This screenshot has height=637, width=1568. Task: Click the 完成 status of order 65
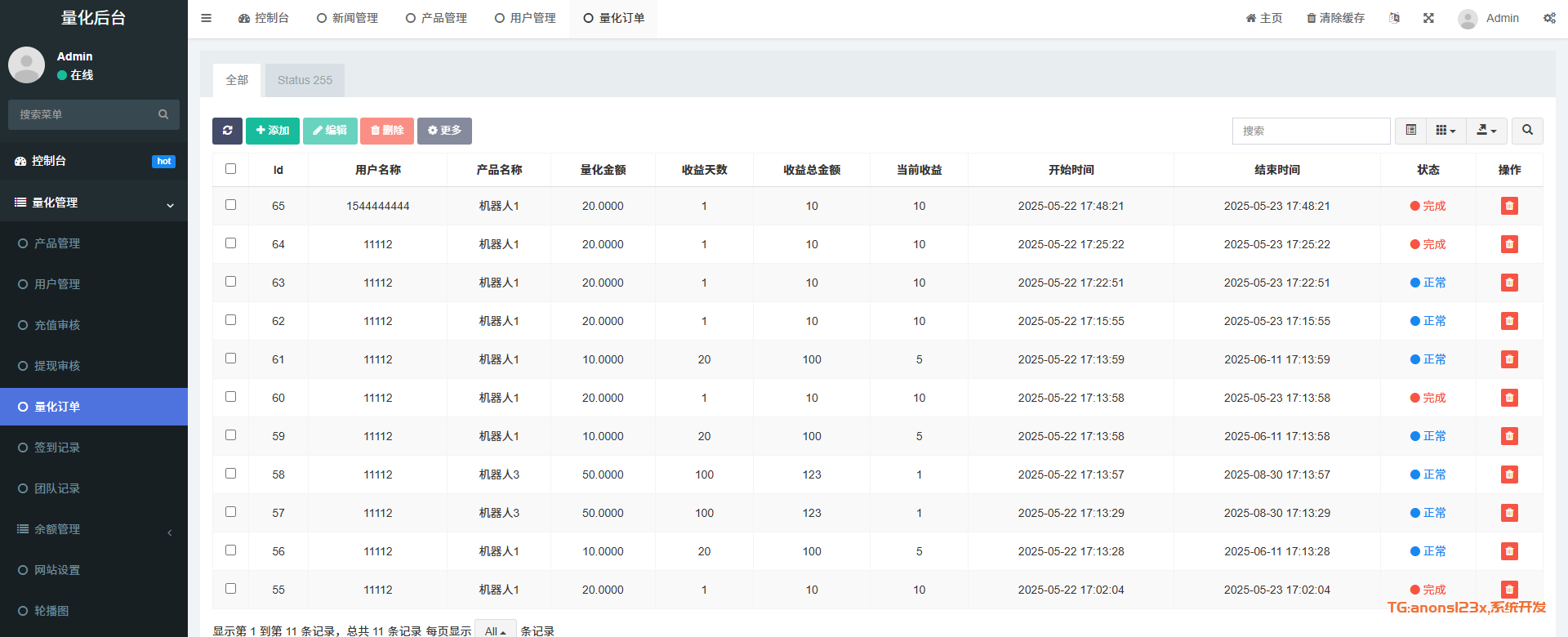(x=1428, y=206)
